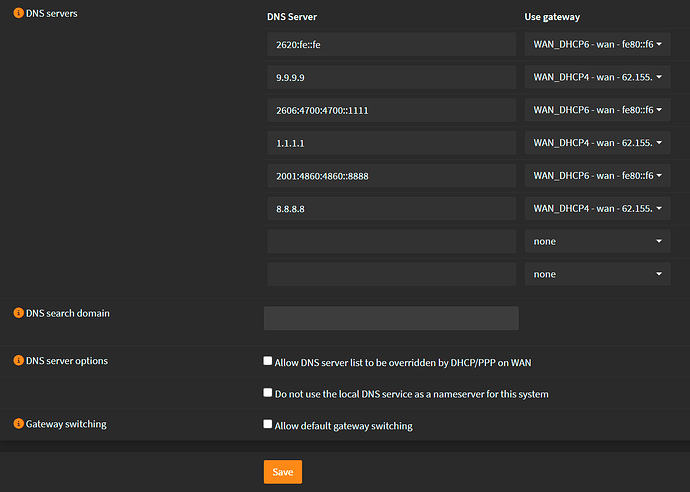690x492 pixels.
Task: Expand gateway dropdown for 1.1.1.1 server
Action: (597, 143)
